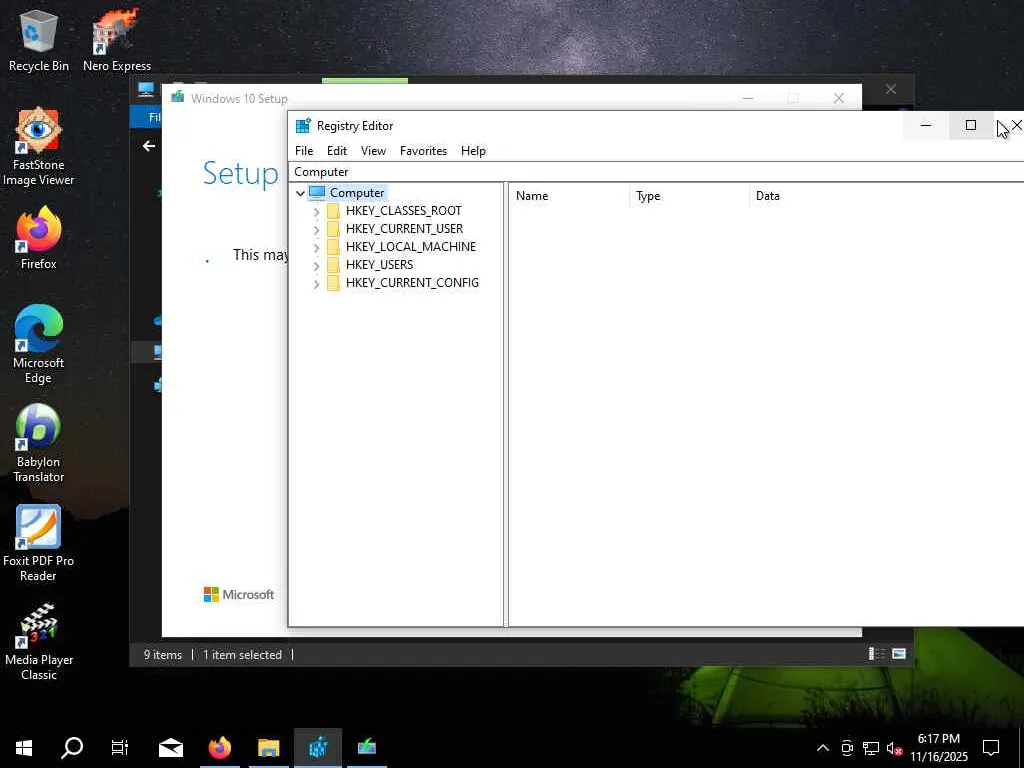Open Microsoft Edge desktop shortcut
The width and height of the screenshot is (1024, 768).
(39, 344)
